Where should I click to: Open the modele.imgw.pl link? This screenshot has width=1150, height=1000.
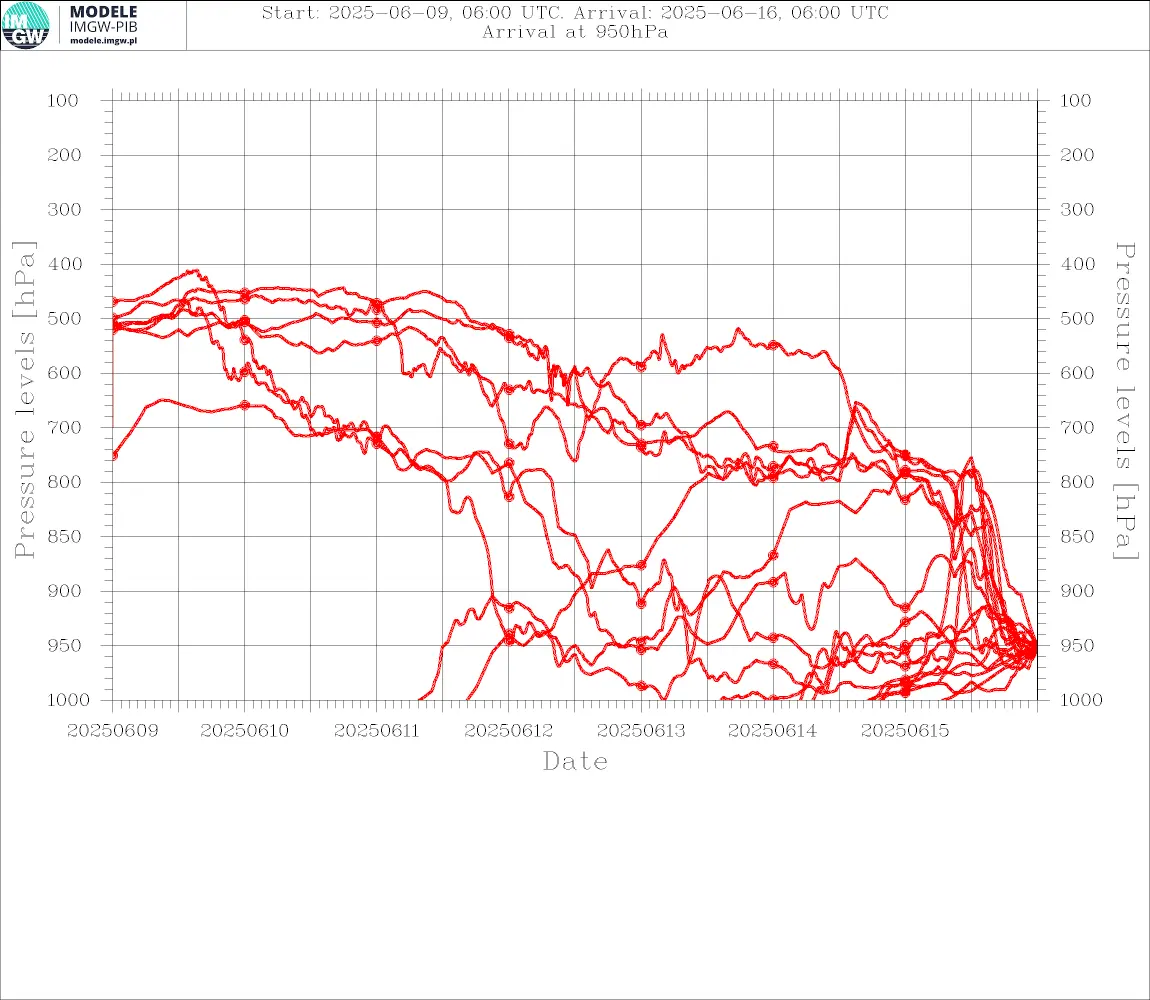coord(103,41)
